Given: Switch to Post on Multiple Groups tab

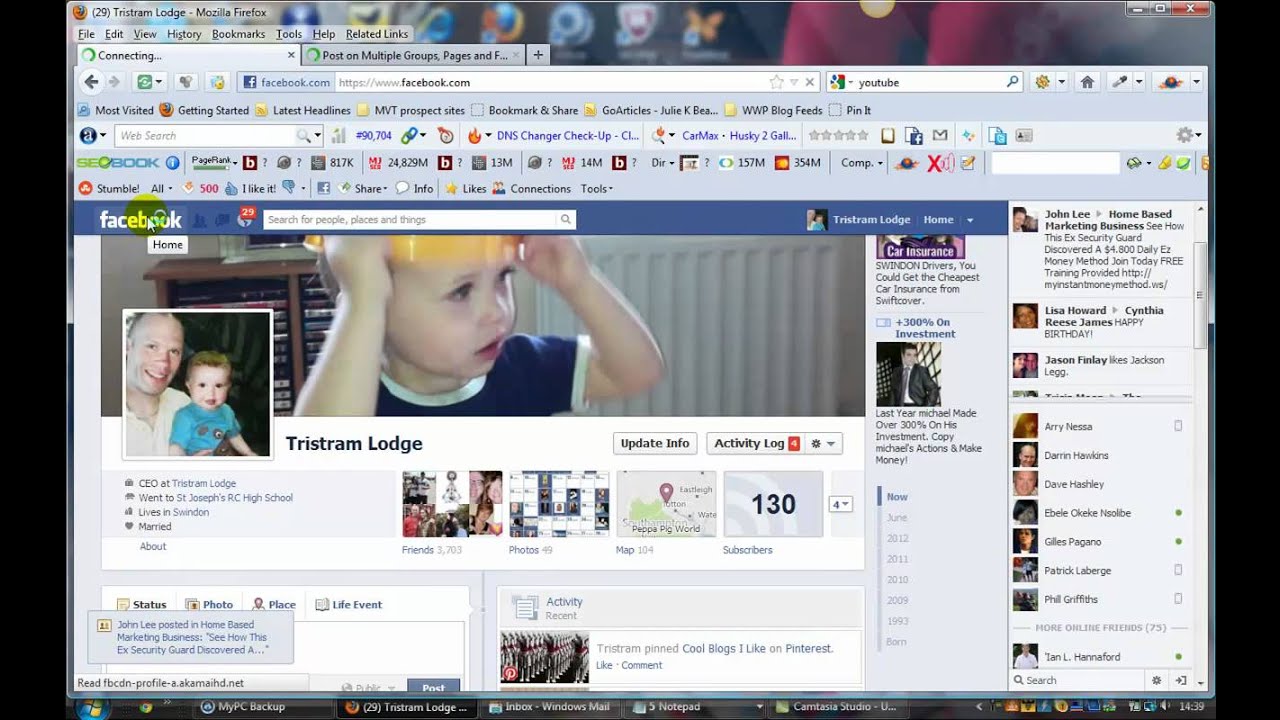Looking at the screenshot, I should [413, 56].
